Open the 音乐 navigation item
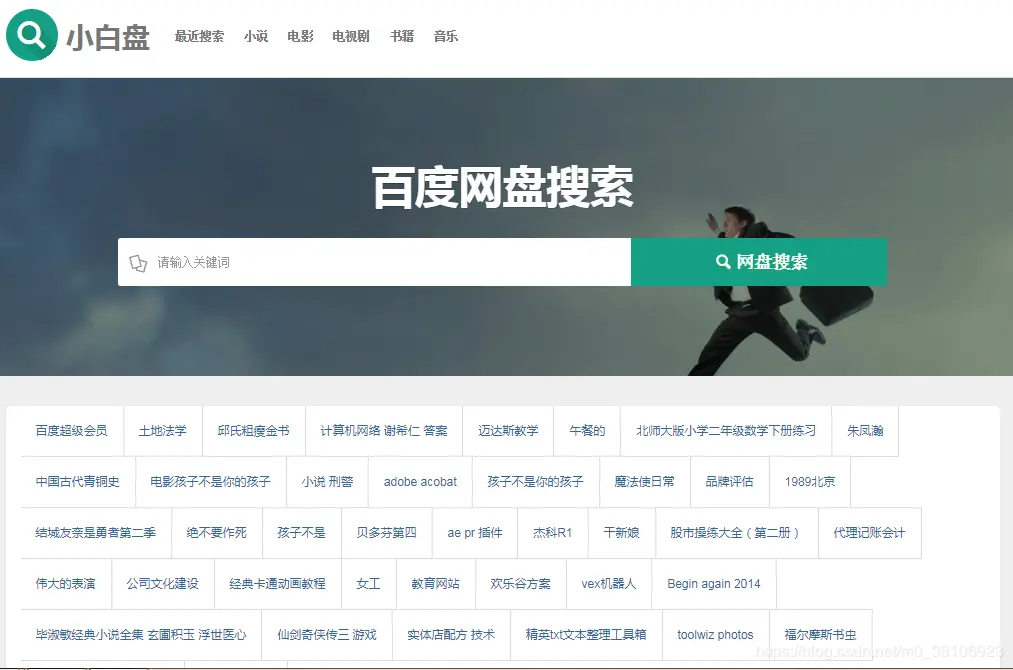Viewport: 1013px width, 670px height. coord(446,36)
